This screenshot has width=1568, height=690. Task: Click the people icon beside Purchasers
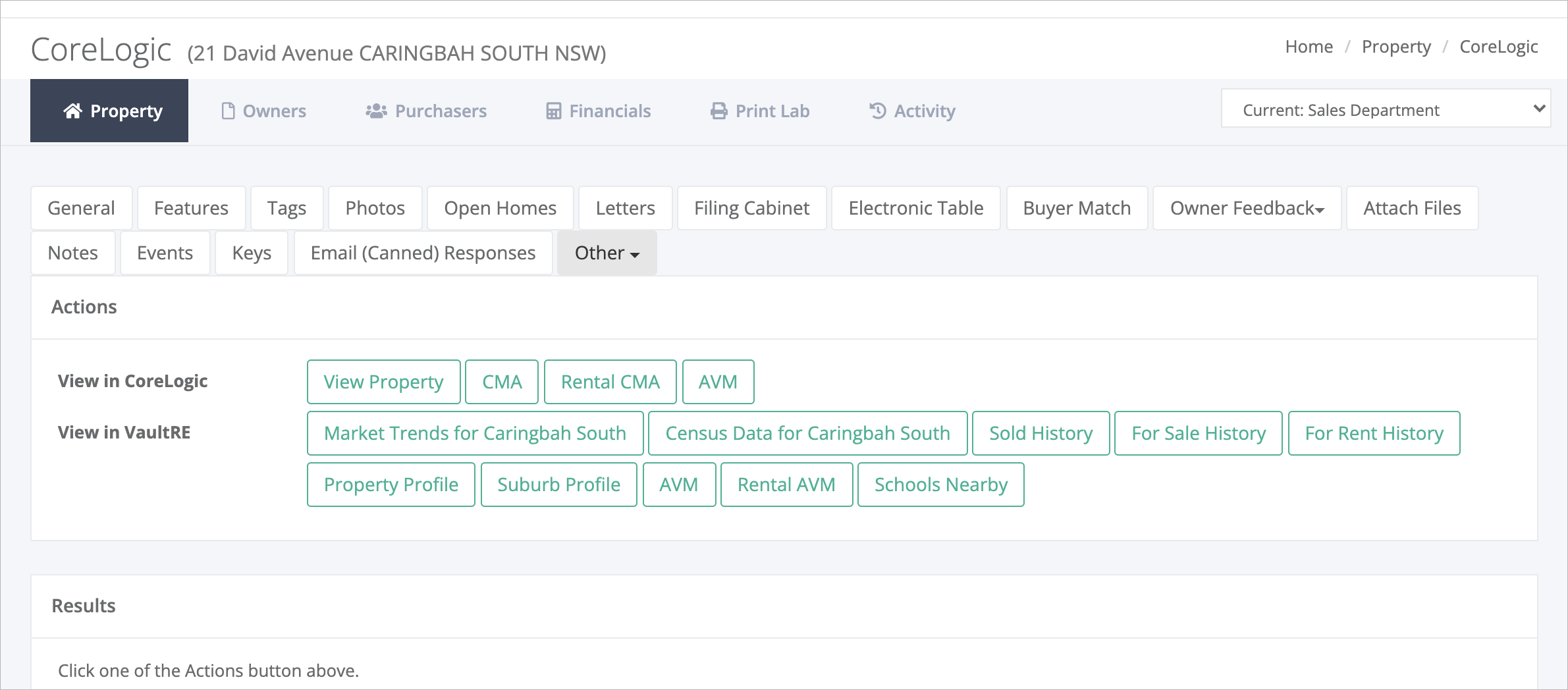pyautogui.click(x=376, y=111)
